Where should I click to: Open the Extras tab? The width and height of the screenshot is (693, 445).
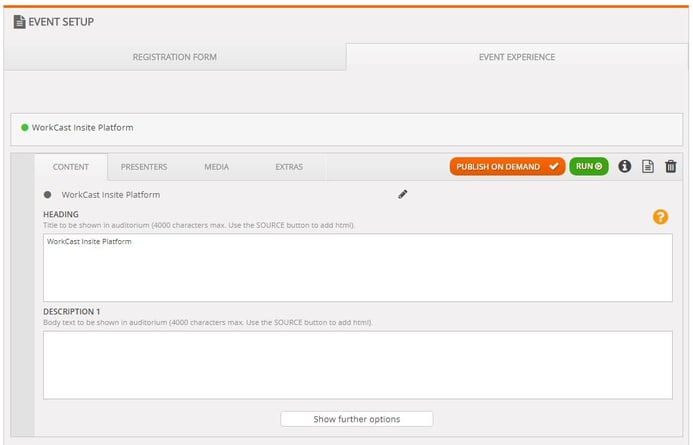[x=289, y=167]
